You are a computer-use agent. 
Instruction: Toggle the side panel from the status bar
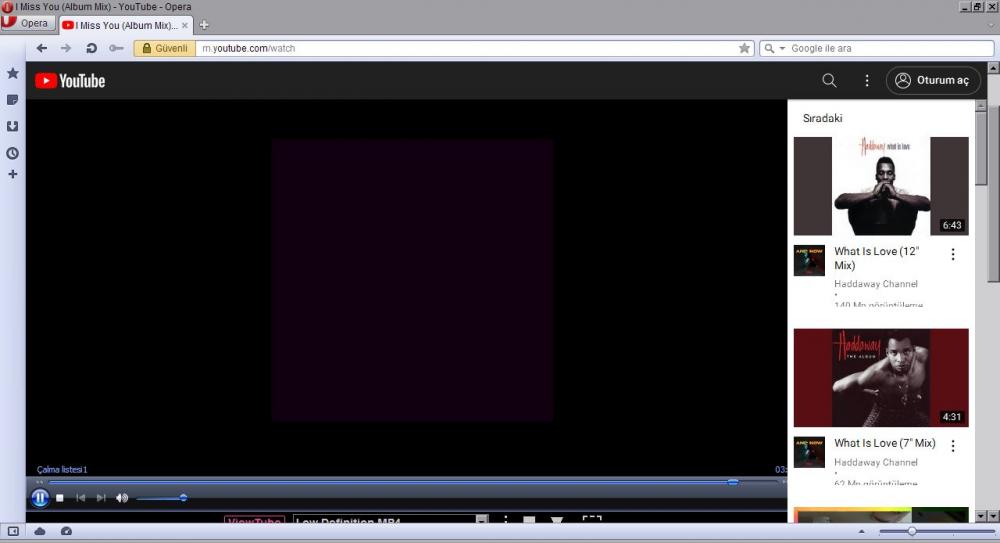(13, 531)
